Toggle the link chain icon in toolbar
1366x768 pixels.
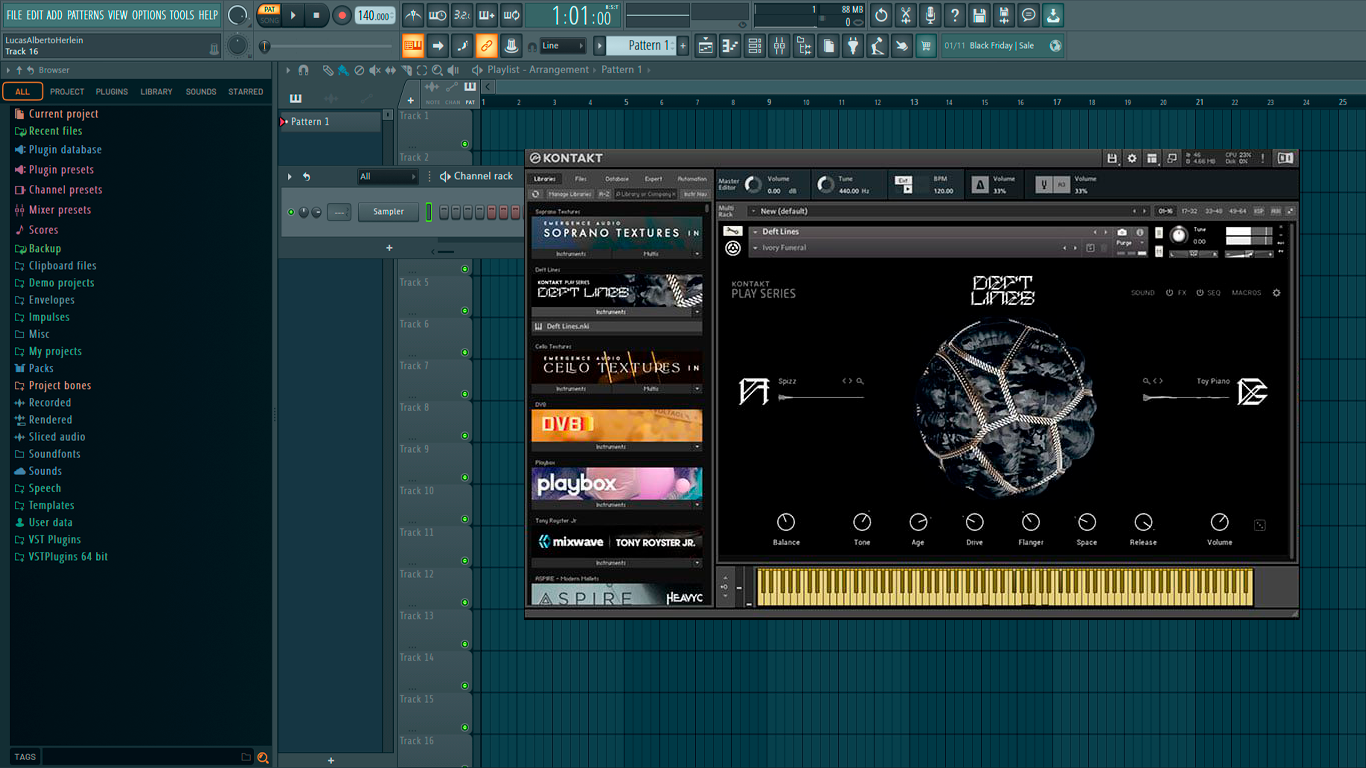click(486, 46)
